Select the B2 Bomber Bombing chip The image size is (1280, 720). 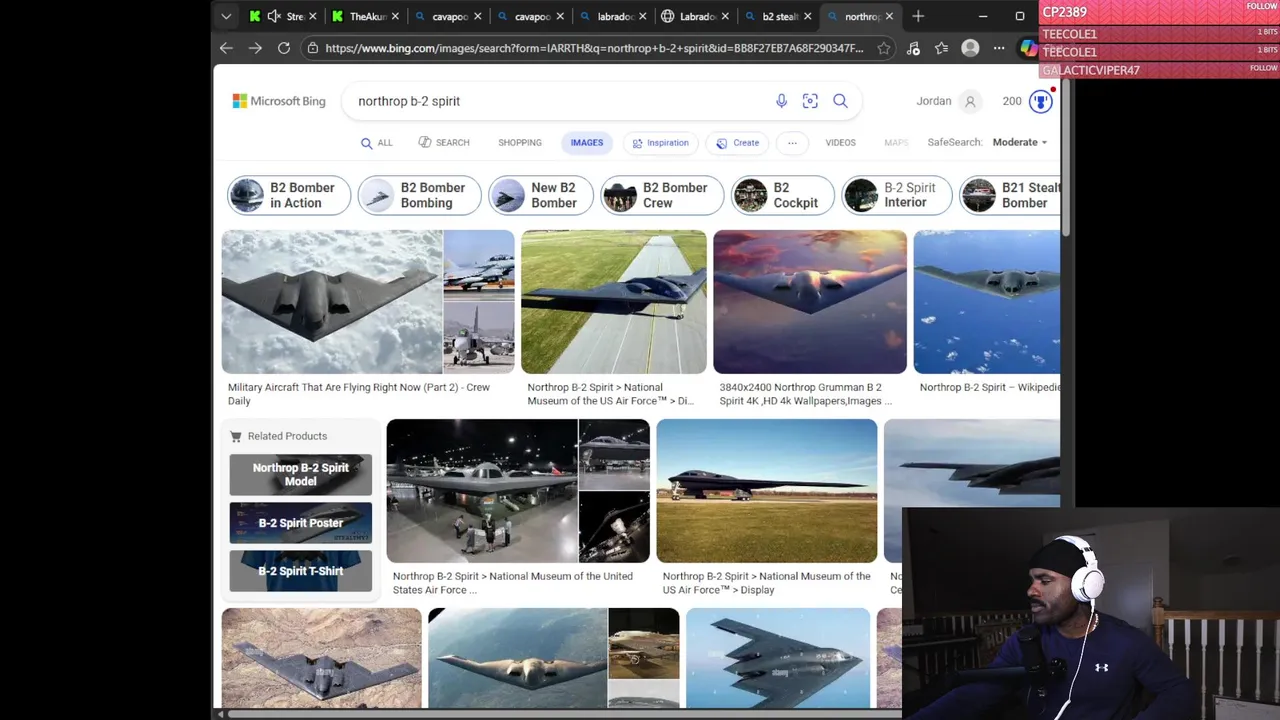tap(420, 195)
